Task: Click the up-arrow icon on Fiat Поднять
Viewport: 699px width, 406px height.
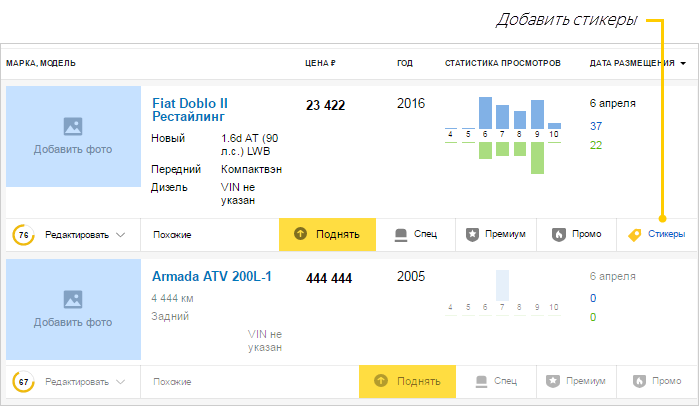Action: (300, 234)
